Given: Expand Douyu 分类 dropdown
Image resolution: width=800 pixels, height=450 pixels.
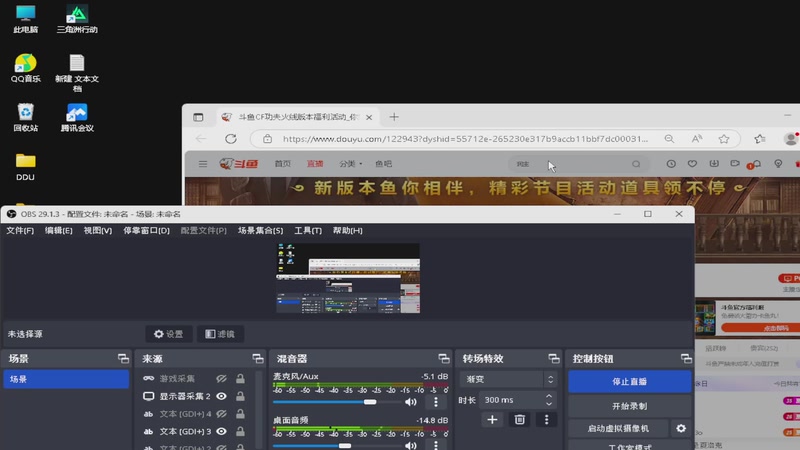Looking at the screenshot, I should pos(351,164).
